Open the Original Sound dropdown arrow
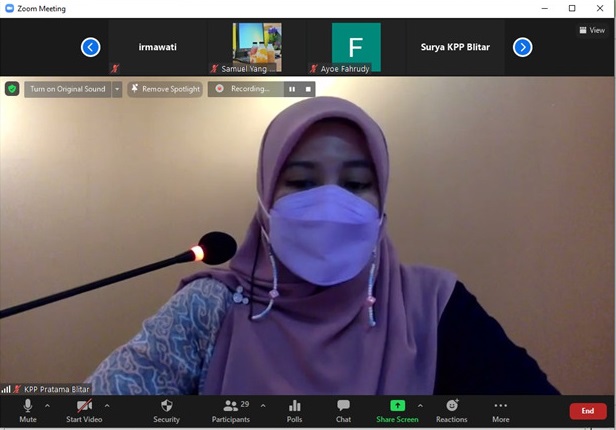616x430 pixels. coord(117,89)
